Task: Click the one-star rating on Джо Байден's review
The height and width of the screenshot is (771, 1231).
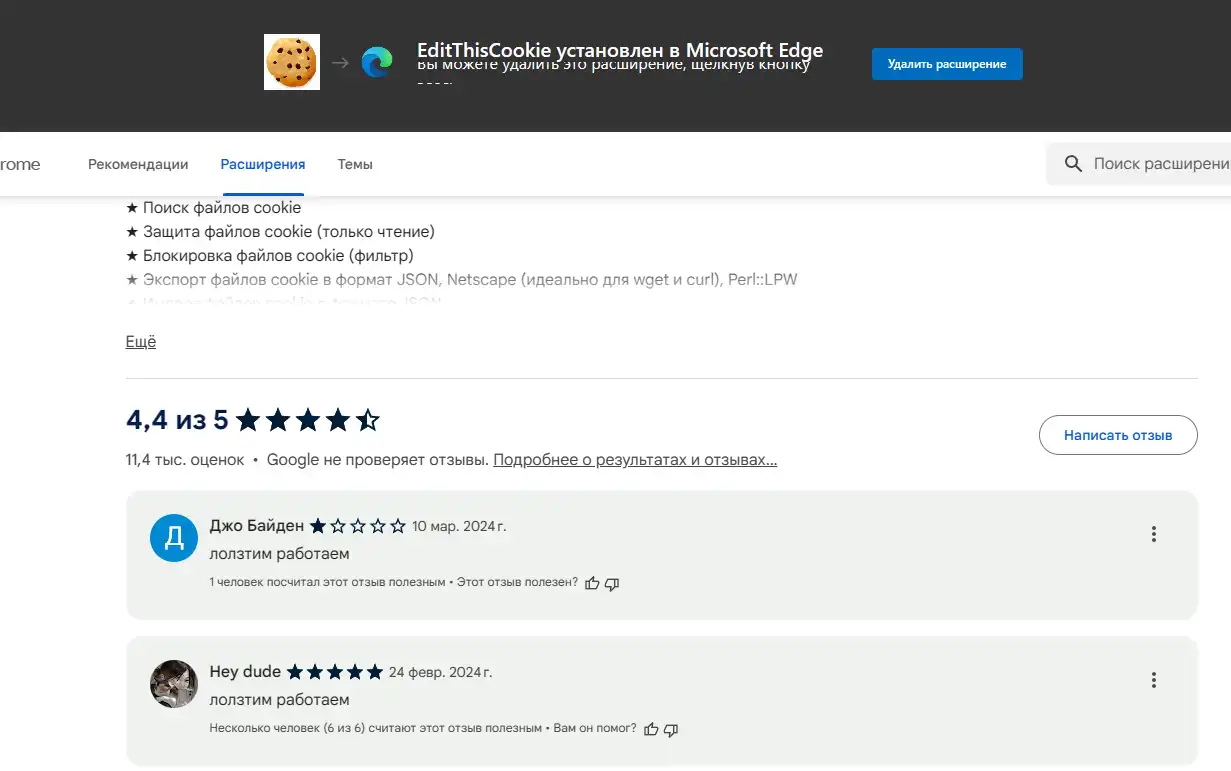Action: [x=358, y=526]
